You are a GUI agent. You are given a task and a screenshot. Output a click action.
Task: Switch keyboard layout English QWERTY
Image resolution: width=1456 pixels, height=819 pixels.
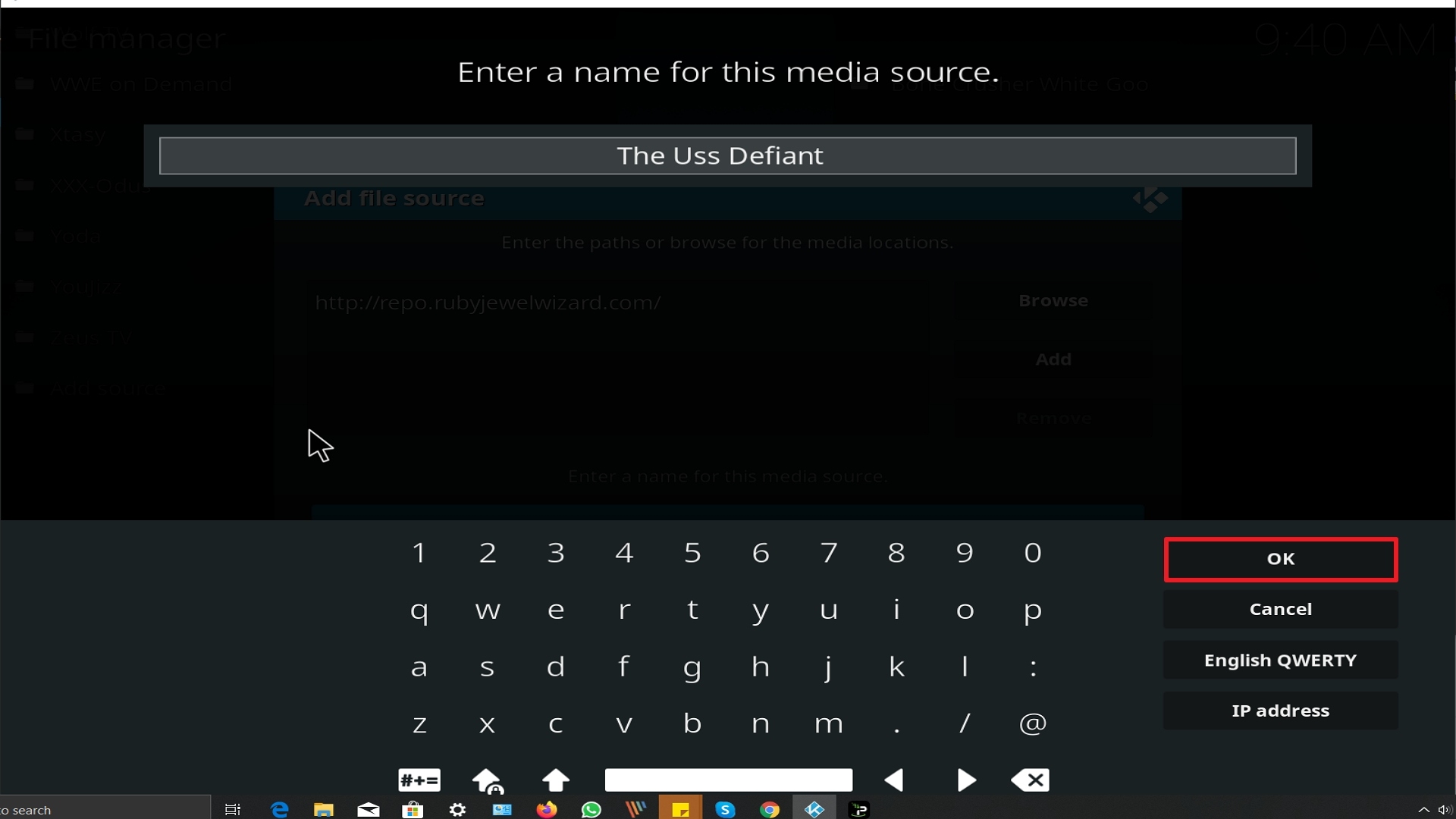pyautogui.click(x=1281, y=660)
